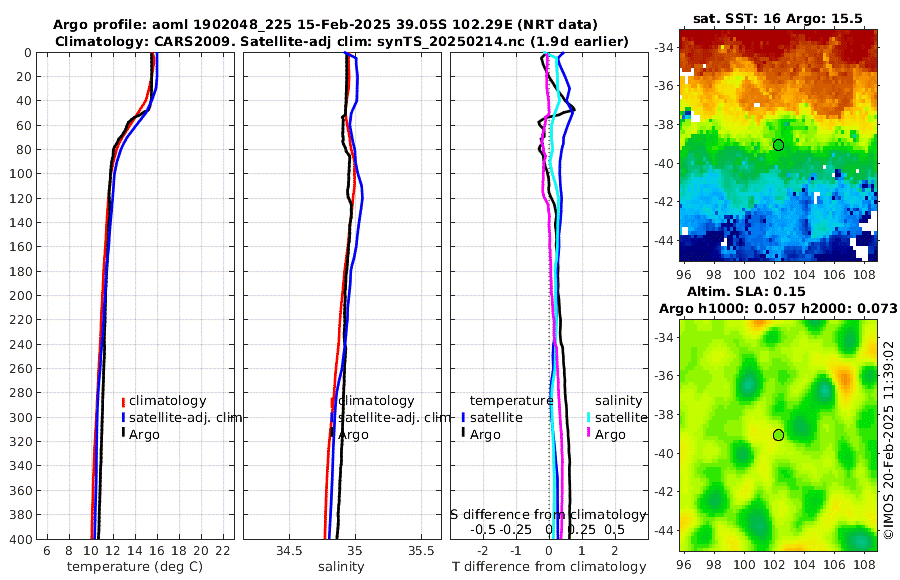Viewport: 900px width, 580px height.
Task: Click latitude label '-36' on SLA map
Action: click(664, 376)
